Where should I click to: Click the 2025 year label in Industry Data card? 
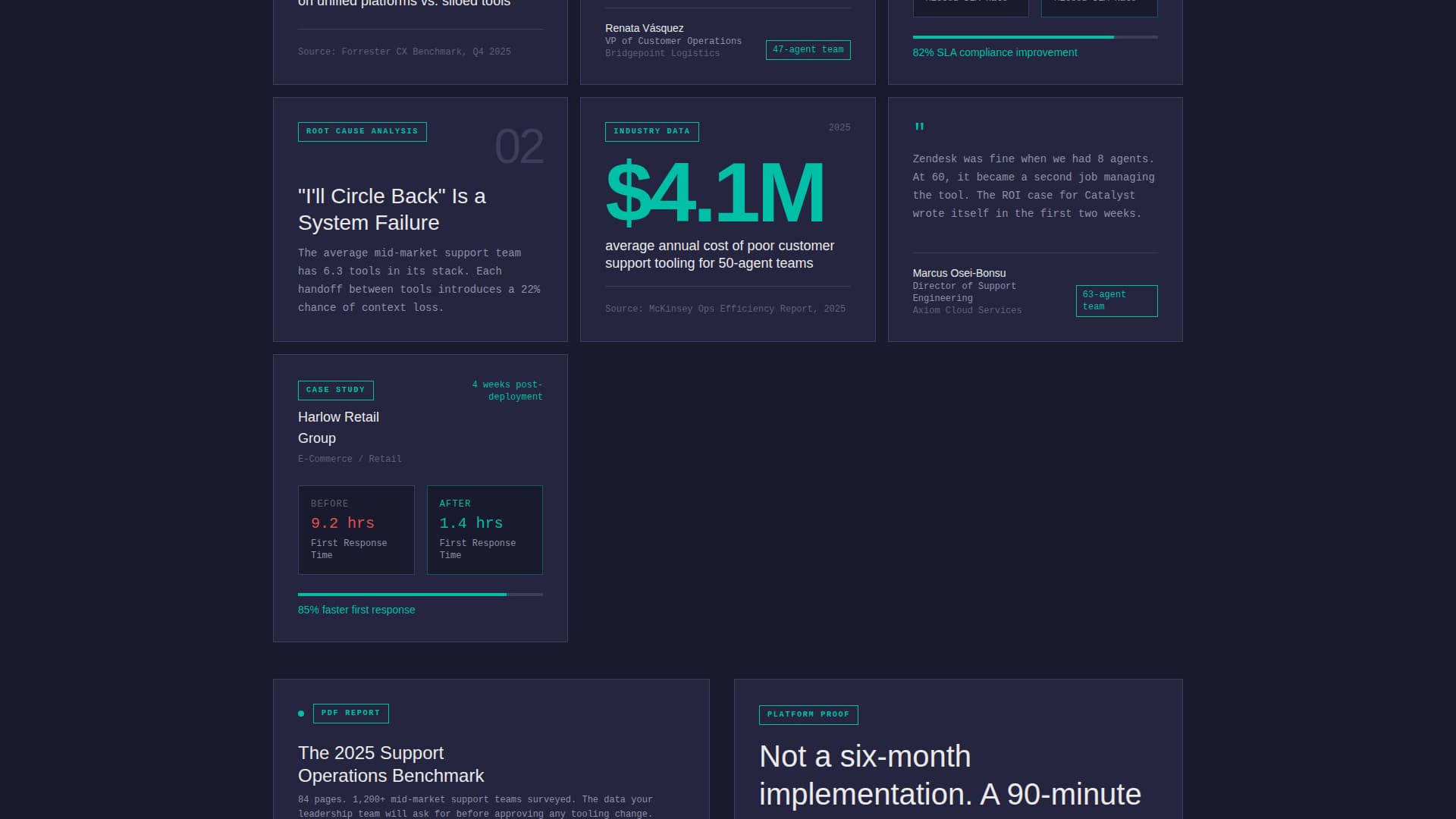click(839, 127)
